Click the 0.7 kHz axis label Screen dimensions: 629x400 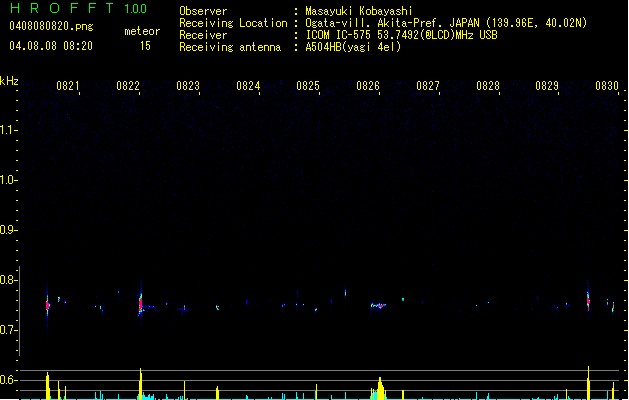(x=8, y=330)
